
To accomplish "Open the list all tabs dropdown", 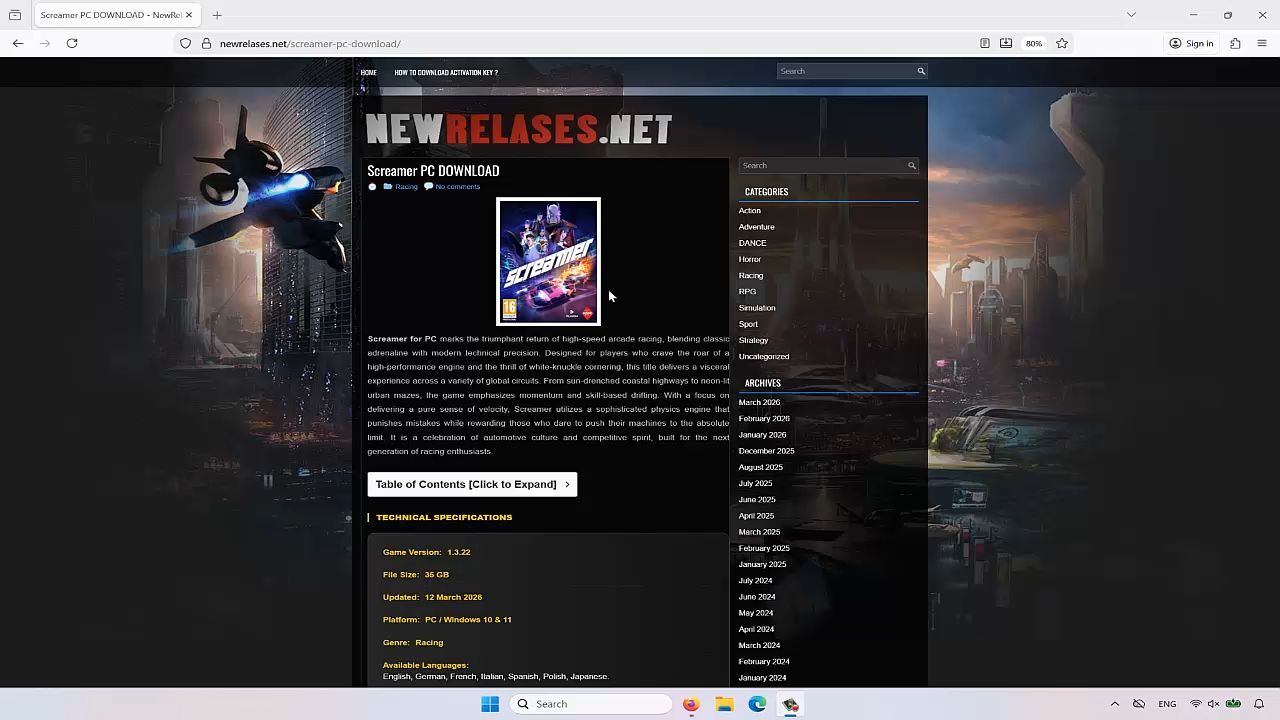I will (x=1131, y=15).
